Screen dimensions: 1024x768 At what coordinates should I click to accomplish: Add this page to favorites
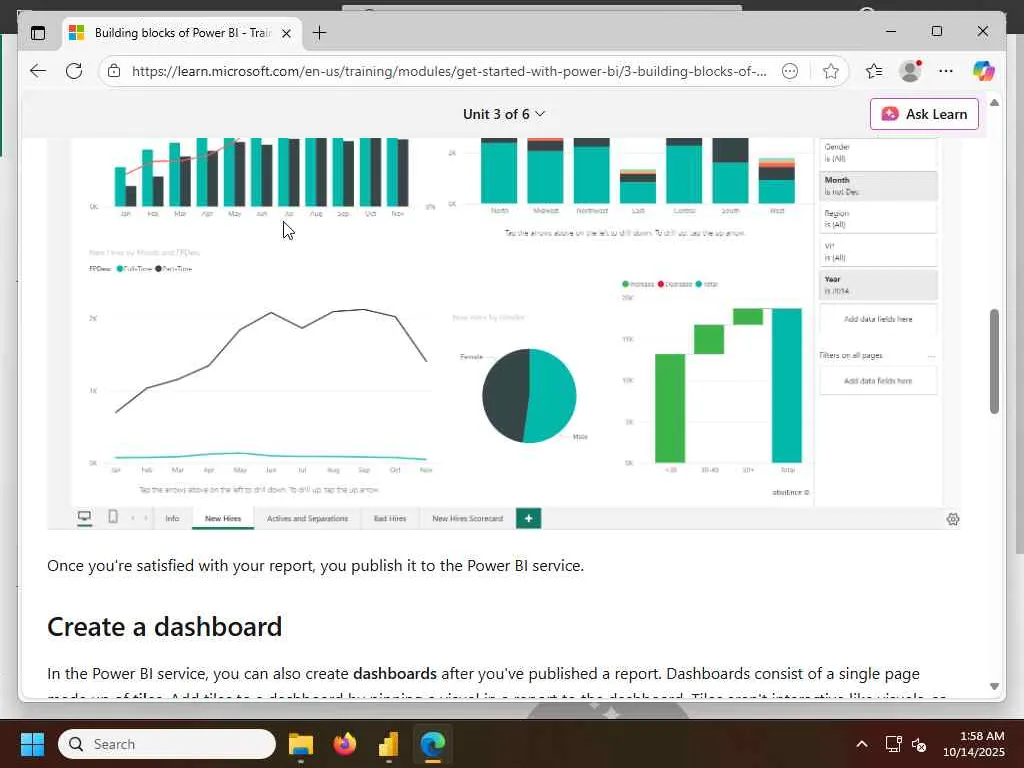pyautogui.click(x=830, y=71)
